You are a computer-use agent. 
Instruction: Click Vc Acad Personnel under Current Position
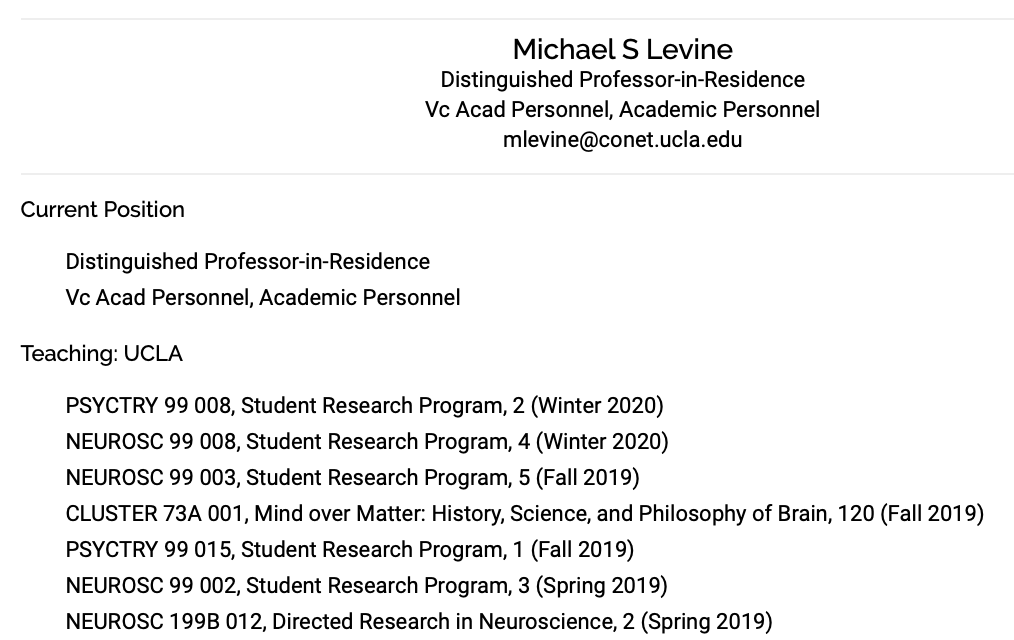tap(263, 298)
